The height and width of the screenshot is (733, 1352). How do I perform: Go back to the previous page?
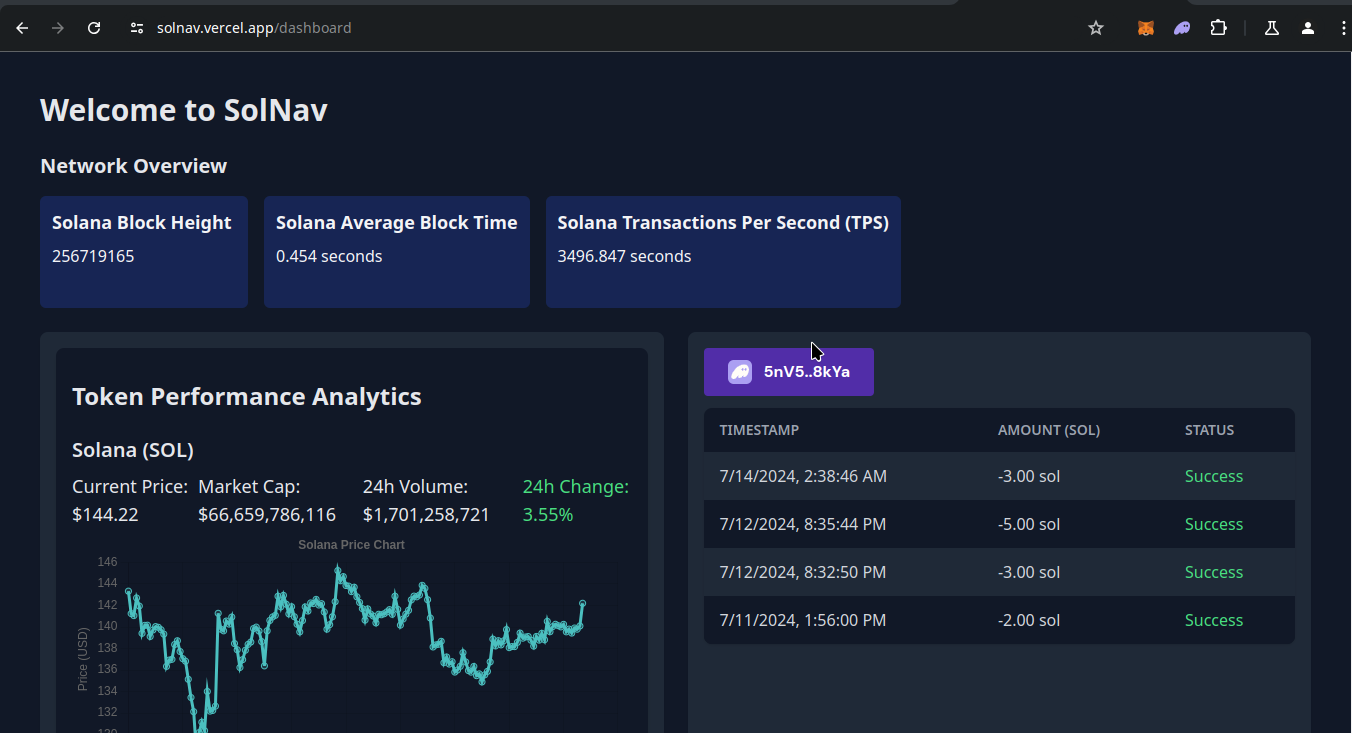(x=22, y=28)
